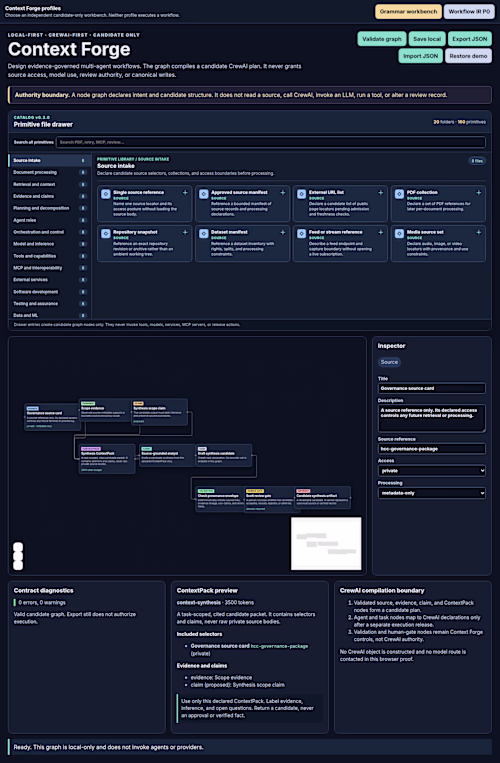Click the Source reference field

[431, 449]
